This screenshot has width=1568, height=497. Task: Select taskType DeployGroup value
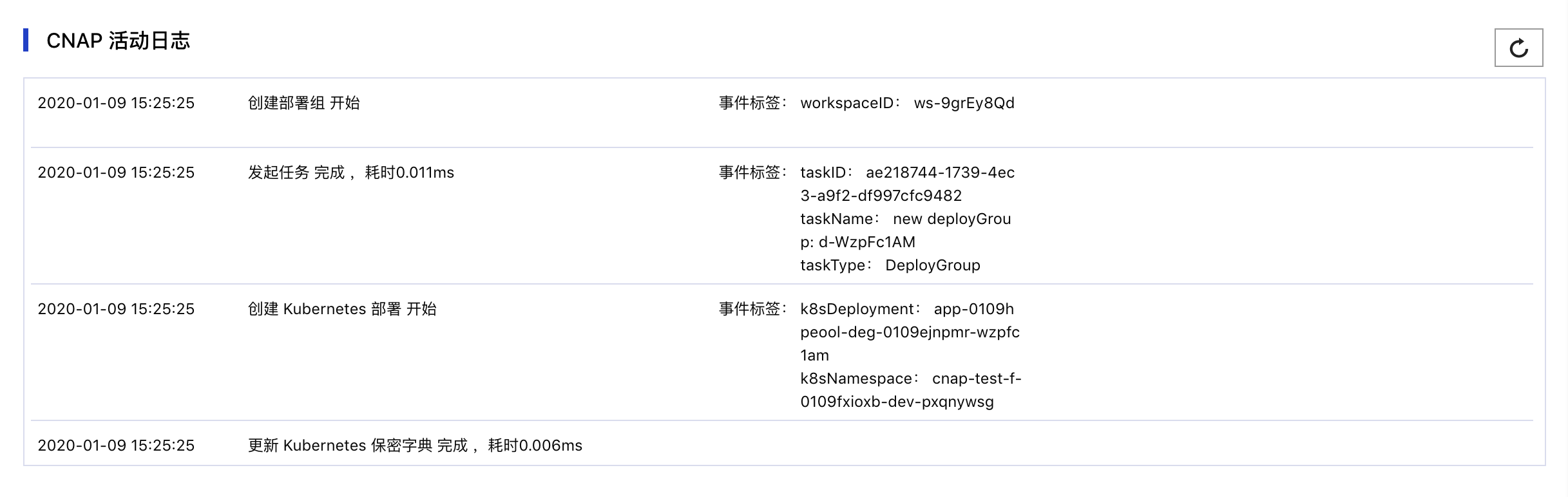pyautogui.click(x=933, y=265)
